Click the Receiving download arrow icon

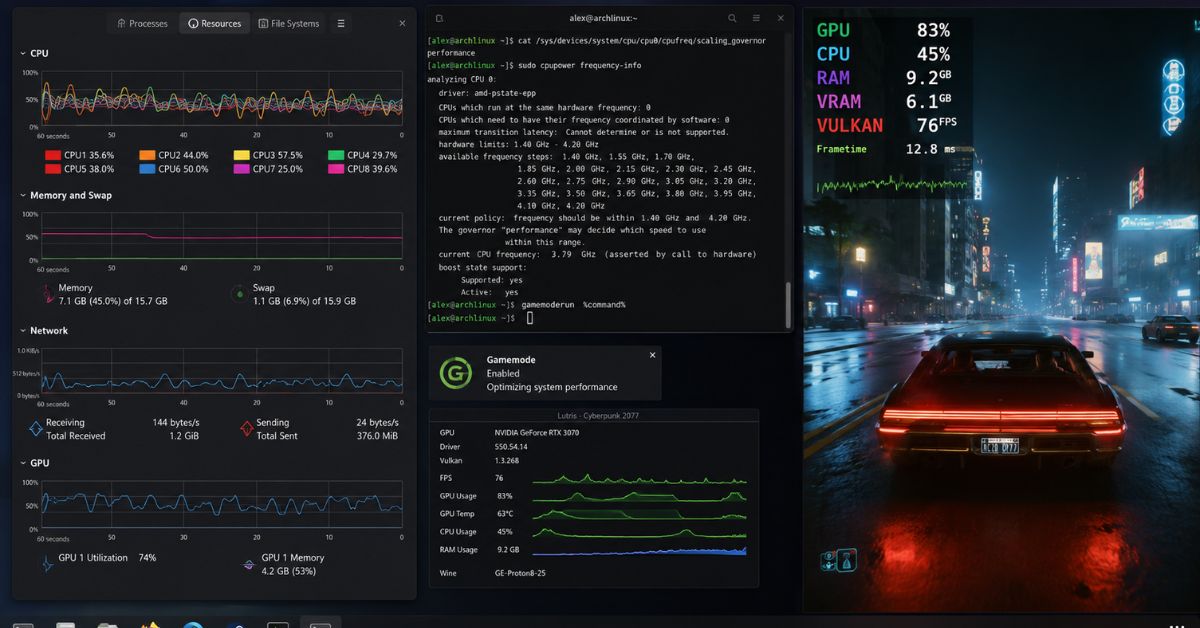coord(36,429)
